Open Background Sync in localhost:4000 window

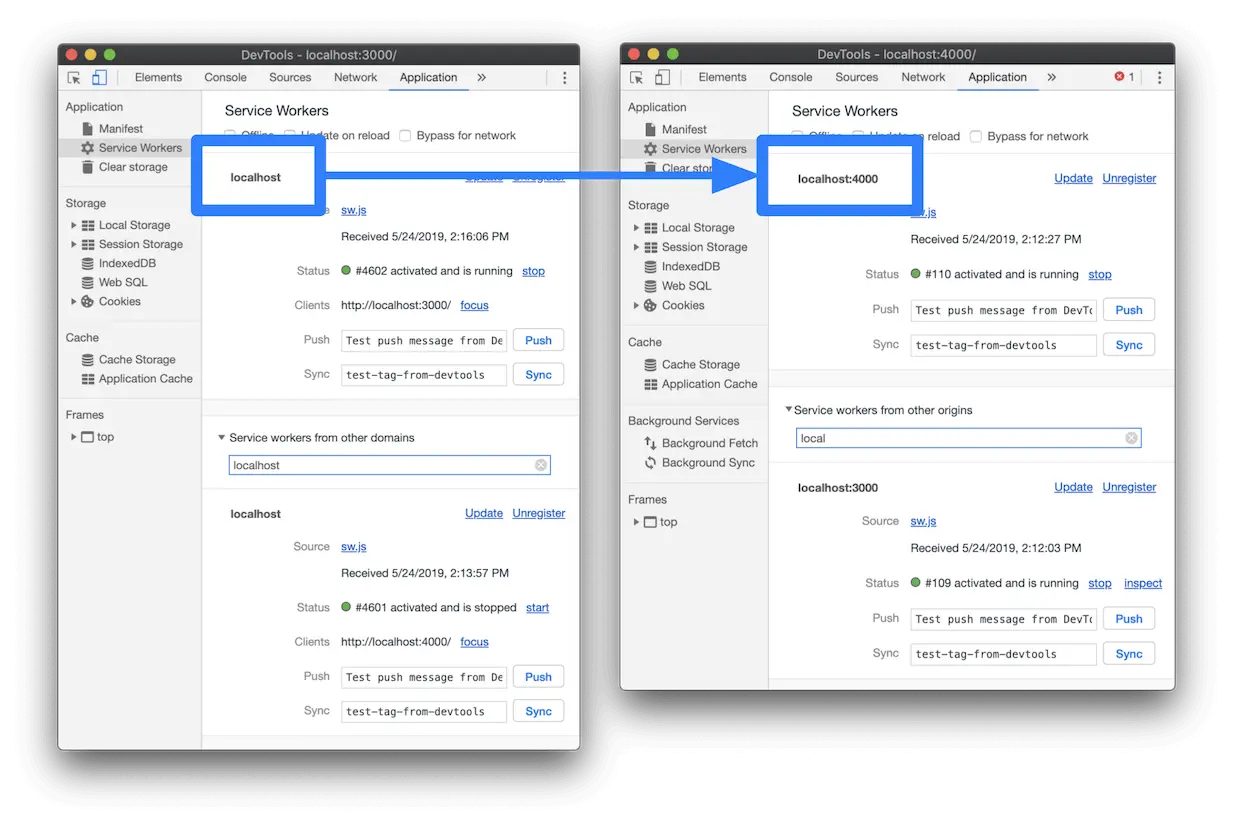click(708, 462)
